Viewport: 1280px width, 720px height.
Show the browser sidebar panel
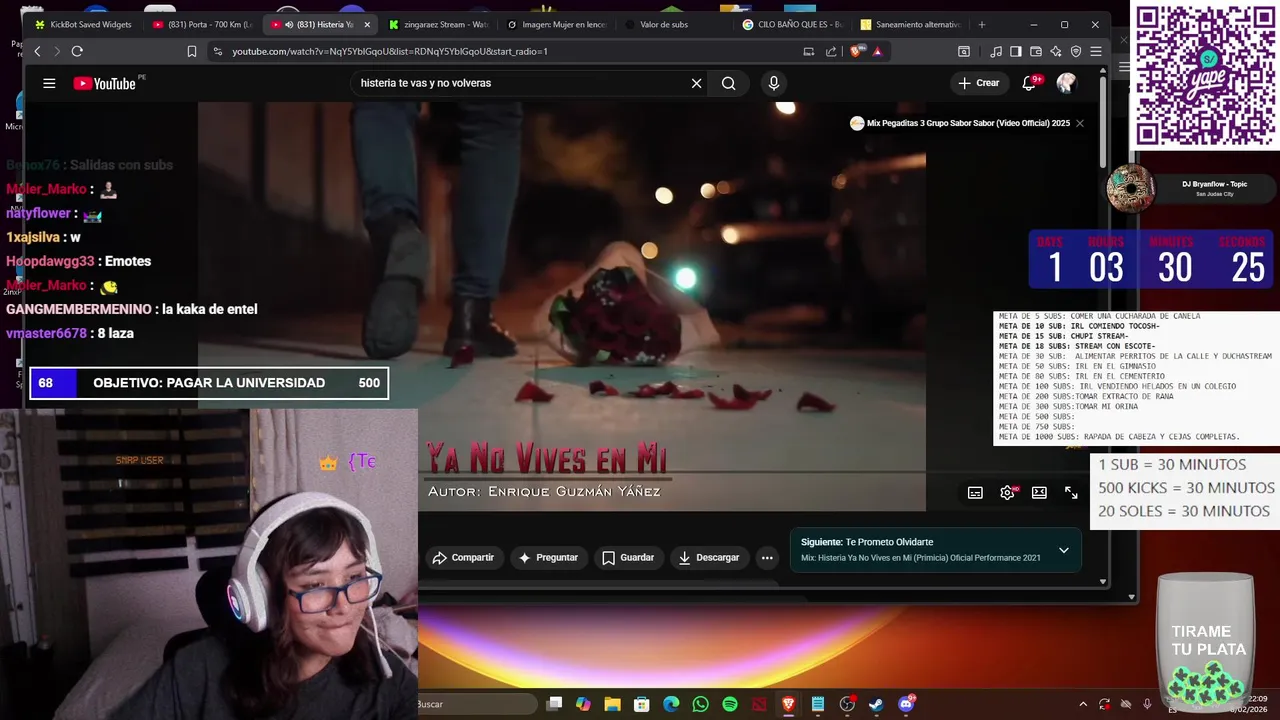(x=1016, y=51)
